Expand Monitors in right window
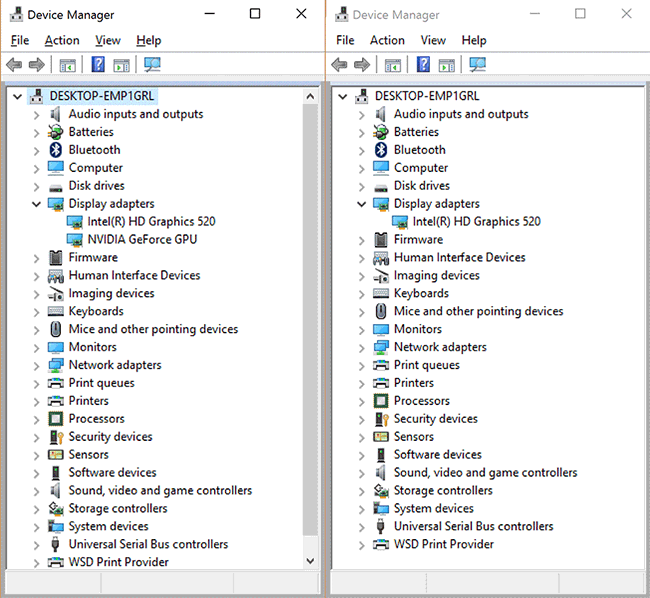This screenshot has width=650, height=598. [x=362, y=330]
